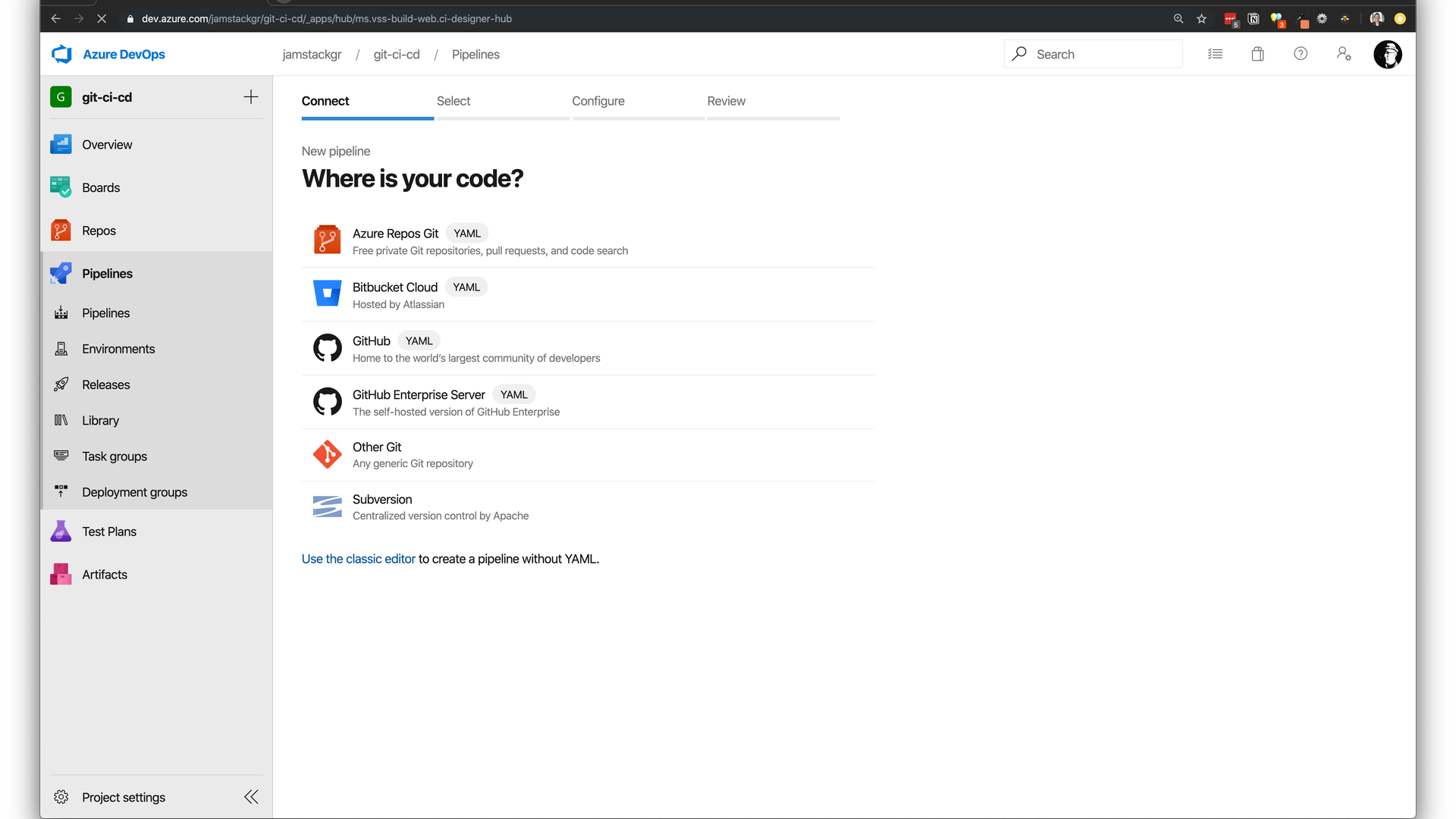Open Artifacts in the sidebar
The image size is (1456, 819).
104,575
